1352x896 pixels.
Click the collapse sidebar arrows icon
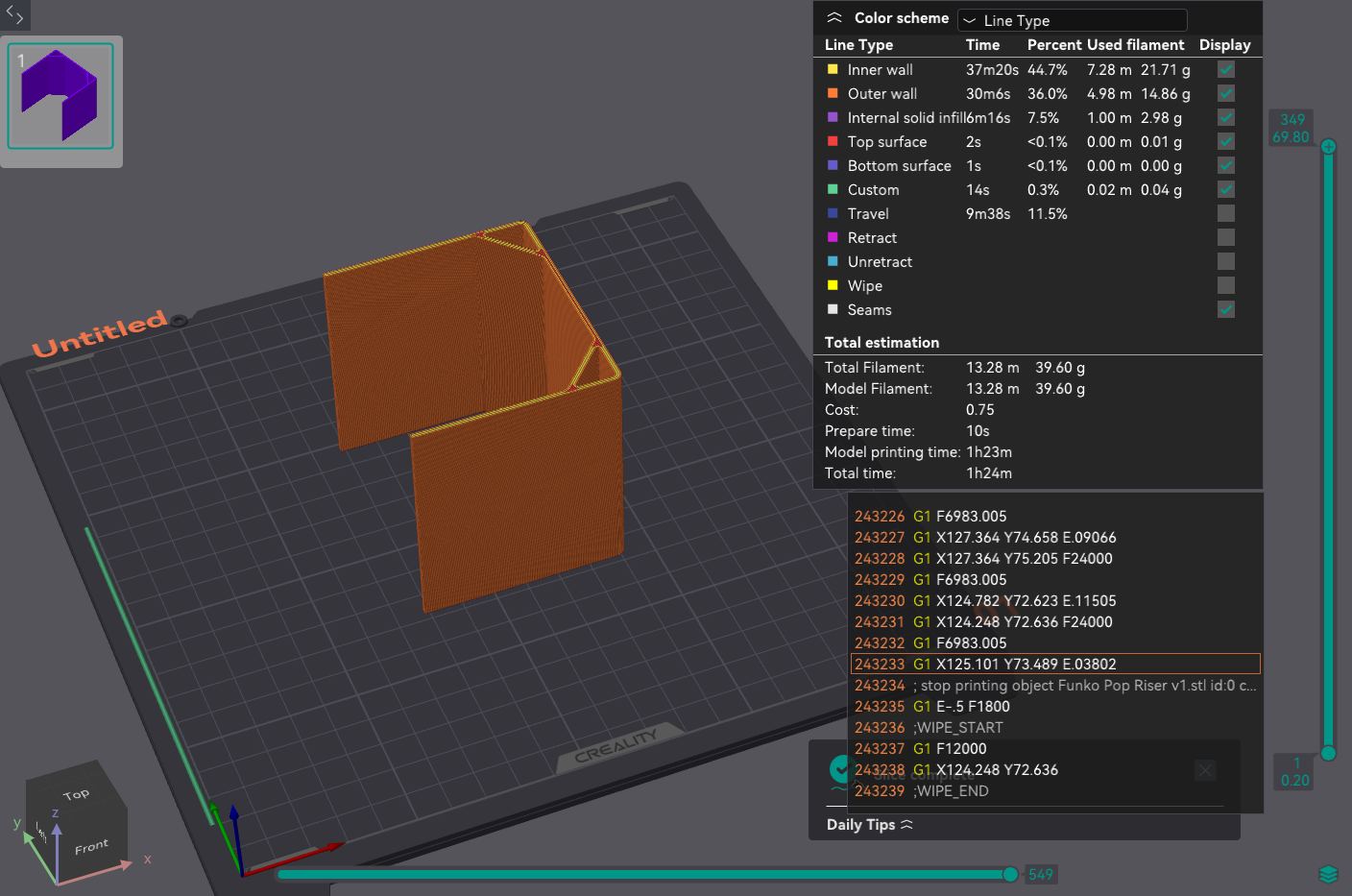click(x=14, y=14)
